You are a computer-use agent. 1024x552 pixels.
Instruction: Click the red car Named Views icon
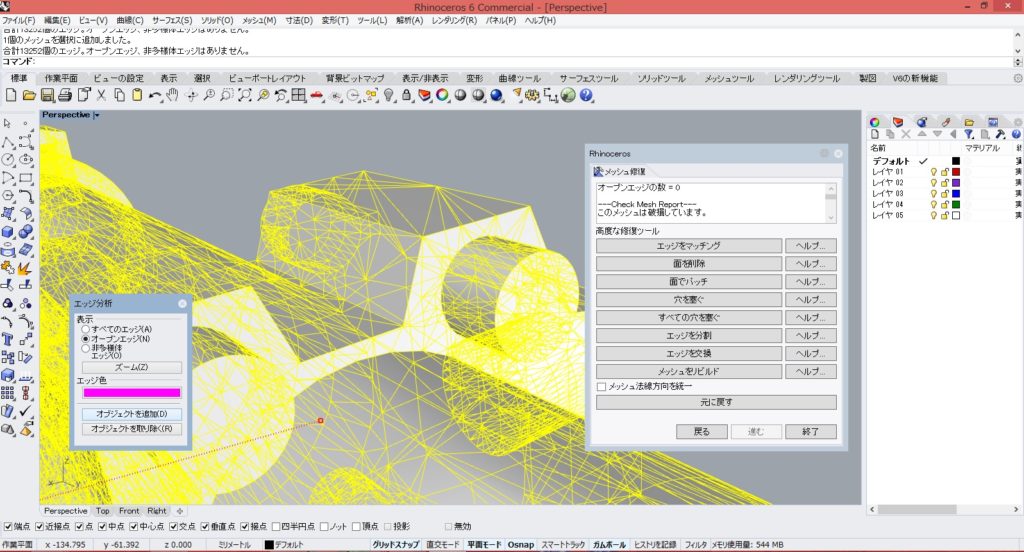(317, 95)
